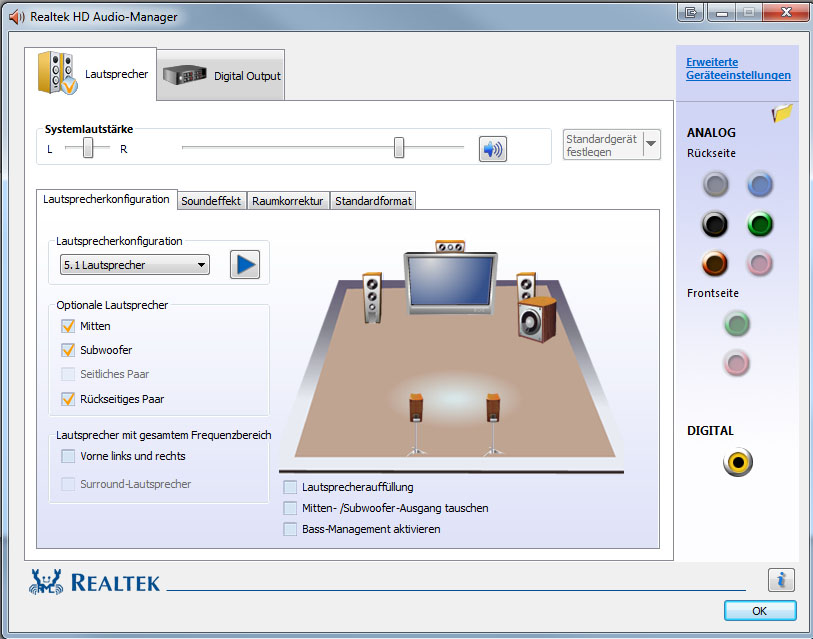Screen dimensions: 813x639
Task: Mute system volume with speaker button
Action: pyautogui.click(x=492, y=149)
